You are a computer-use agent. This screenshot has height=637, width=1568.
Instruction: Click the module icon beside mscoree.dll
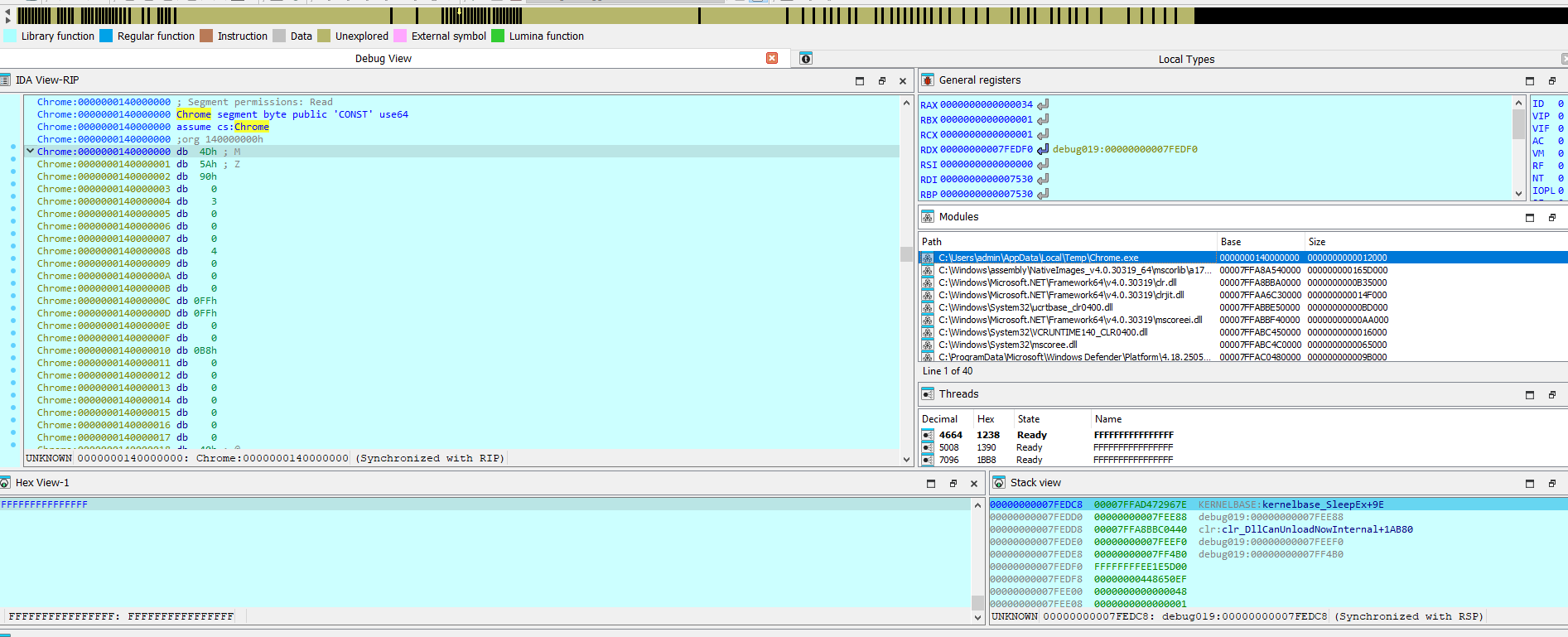click(928, 345)
